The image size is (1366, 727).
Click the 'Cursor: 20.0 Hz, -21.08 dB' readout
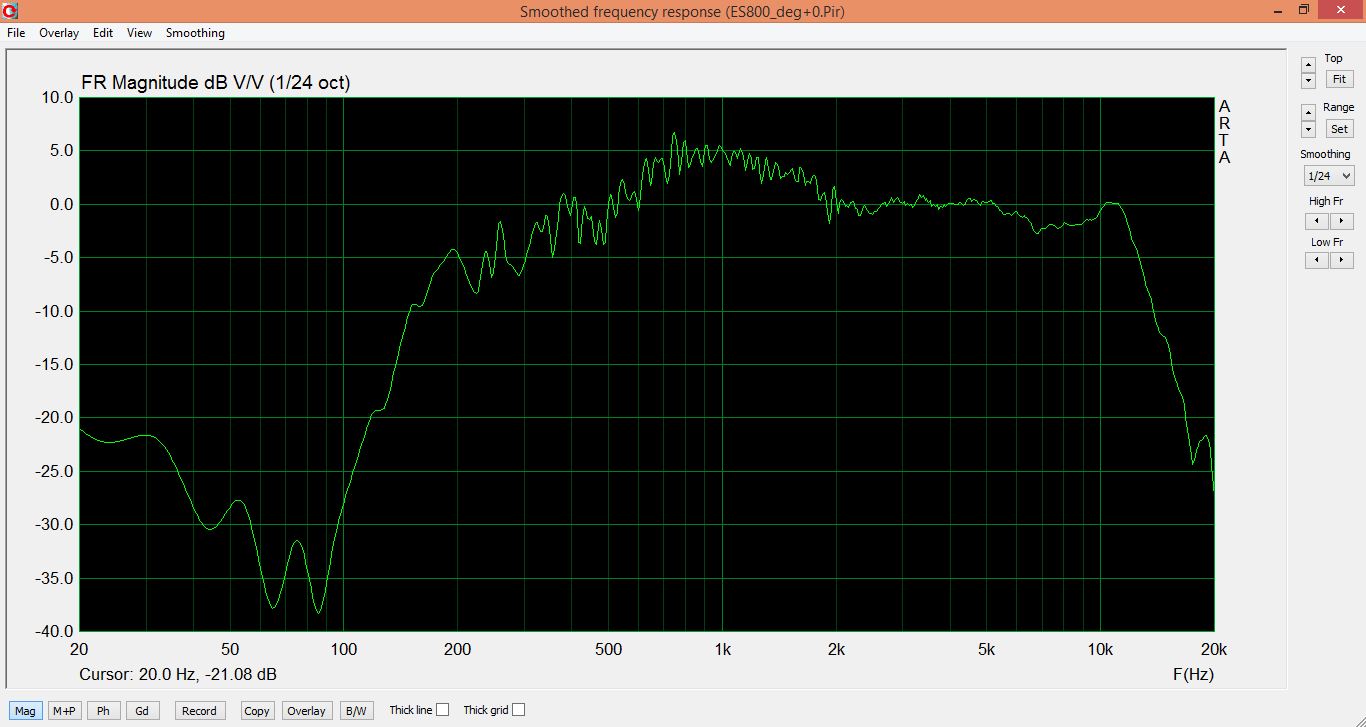(x=178, y=674)
